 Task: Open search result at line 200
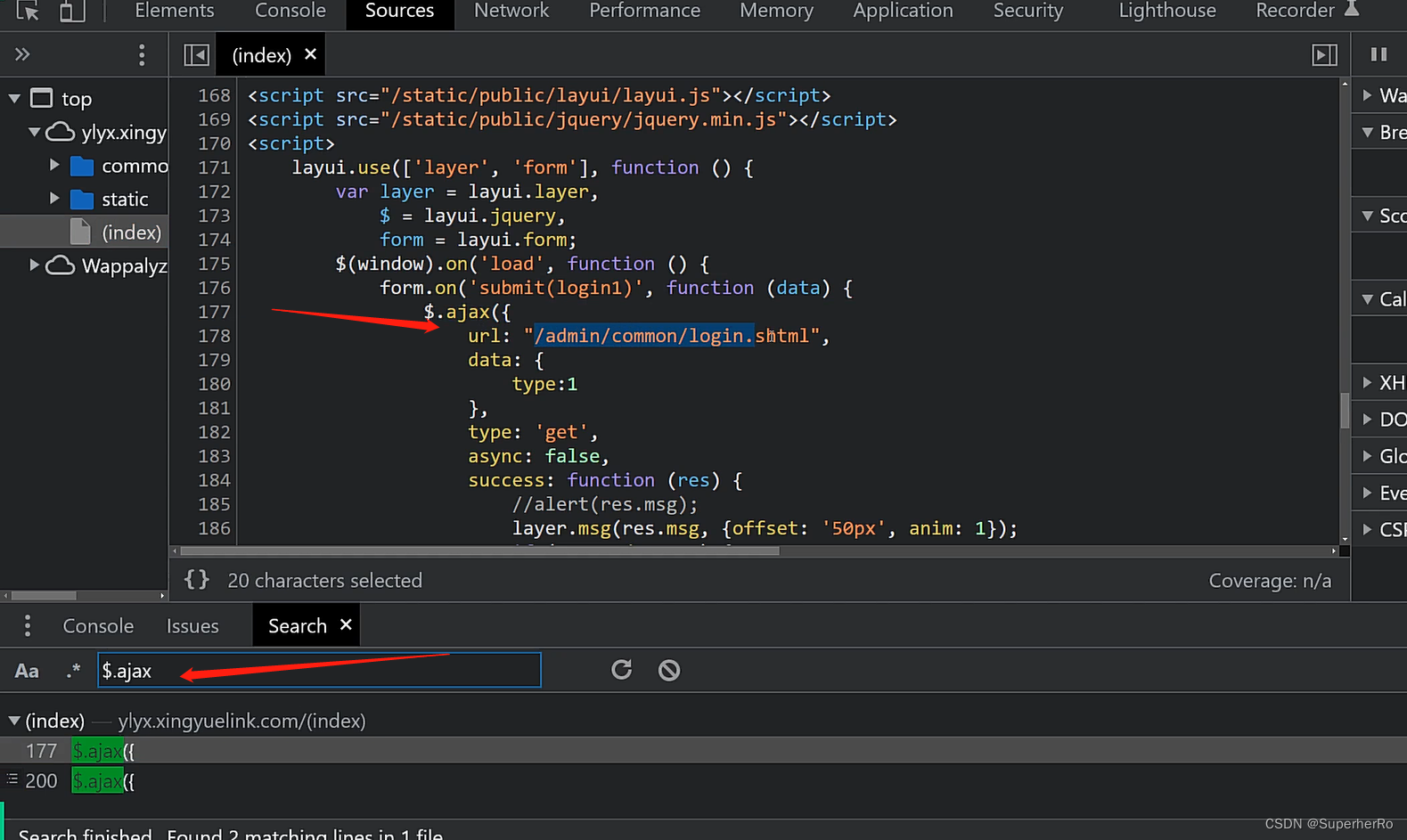[x=703, y=781]
